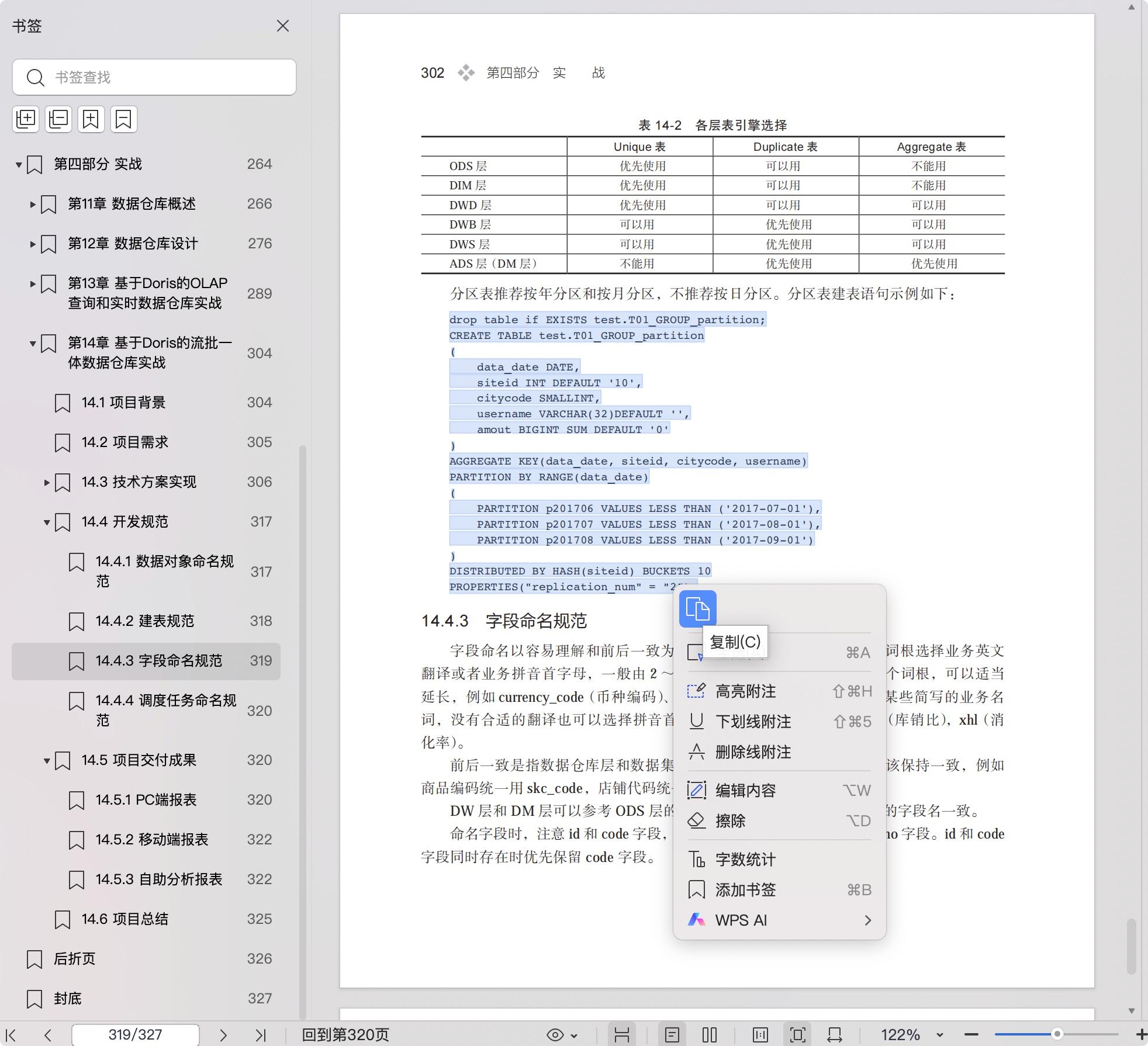Click the document scroll-down arrow
The height and width of the screenshot is (1046, 1148).
tap(1132, 1011)
